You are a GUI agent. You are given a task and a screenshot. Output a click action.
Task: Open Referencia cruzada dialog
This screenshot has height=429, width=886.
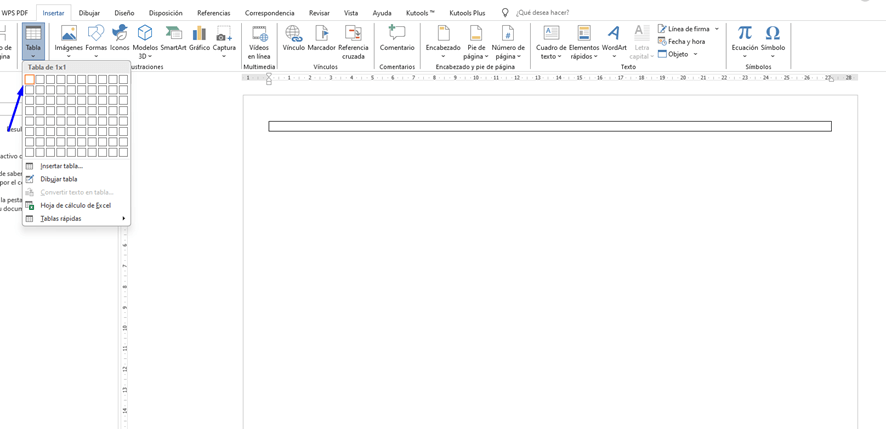click(x=353, y=41)
